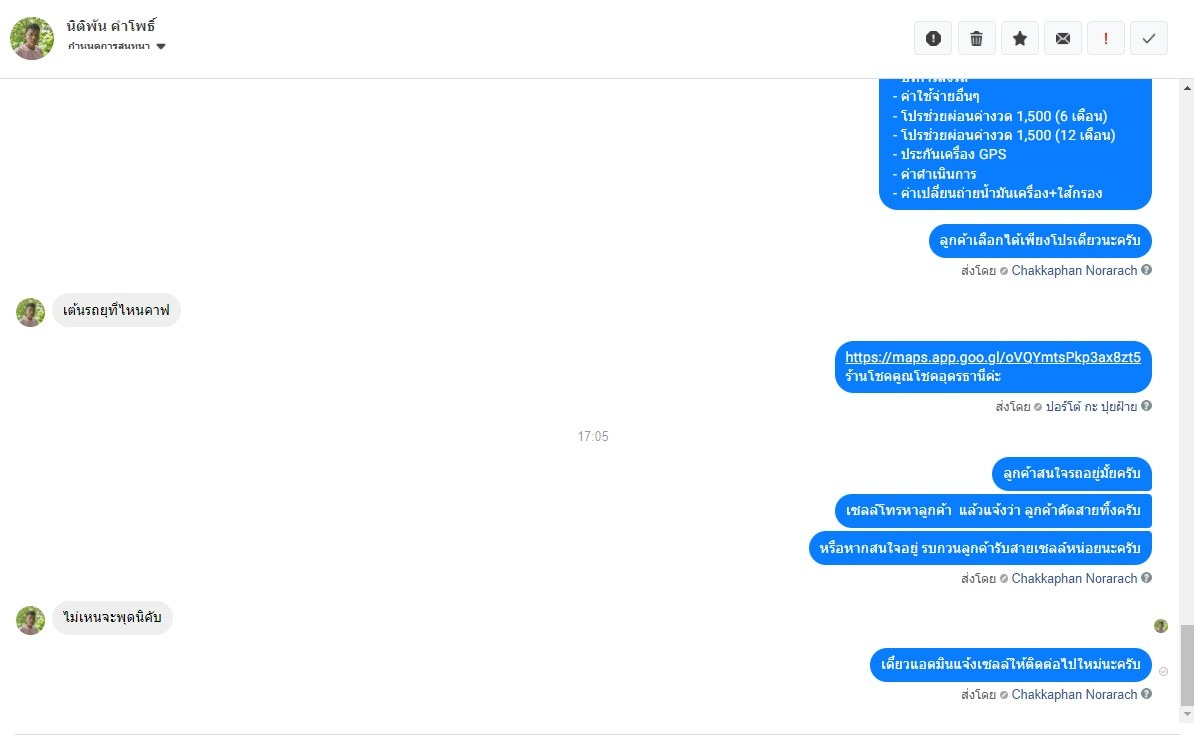Mark conversation unread with envelope icon
Viewport: 1194px width, 735px height.
(1063, 38)
